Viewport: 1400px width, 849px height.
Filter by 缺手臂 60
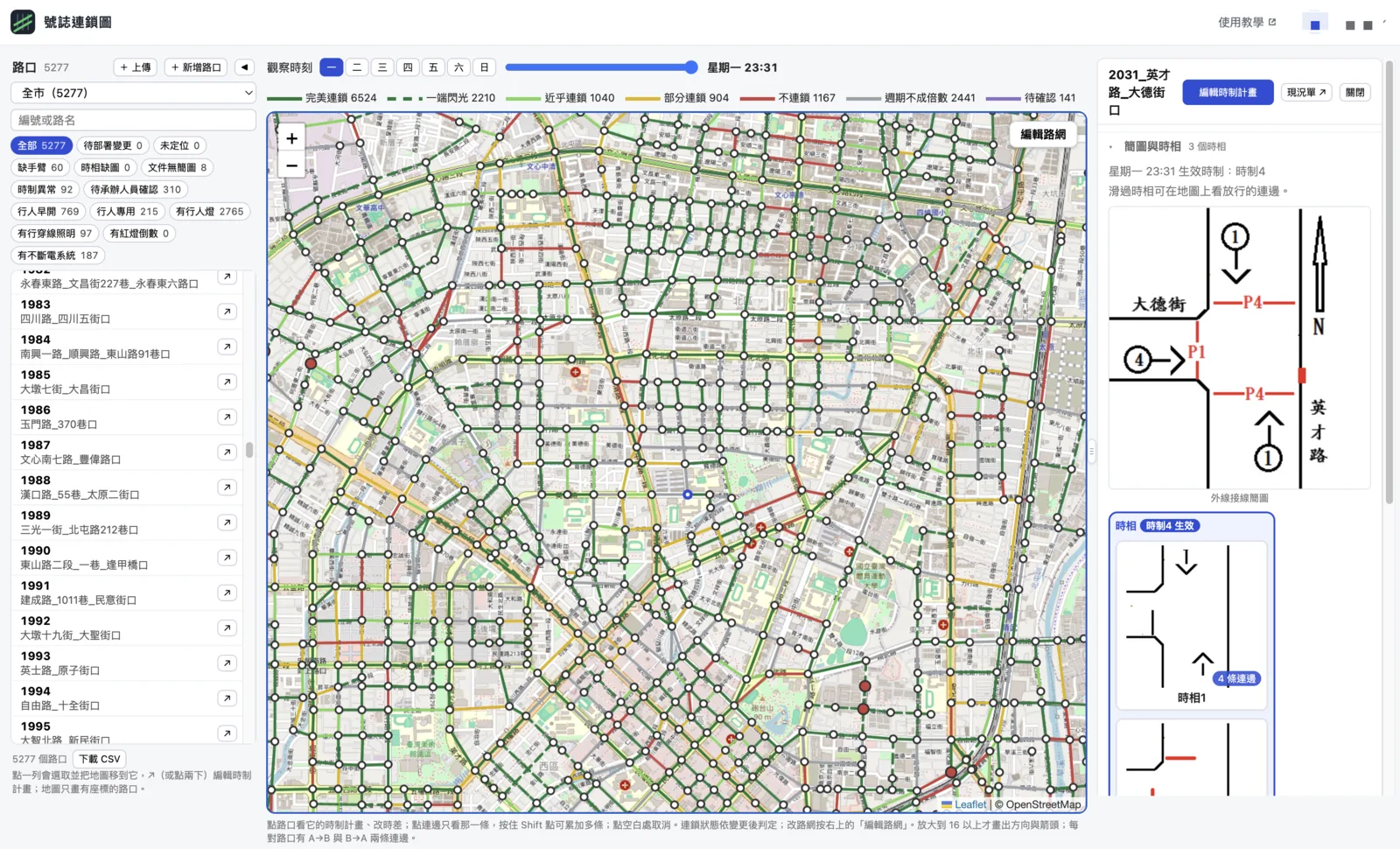40,167
